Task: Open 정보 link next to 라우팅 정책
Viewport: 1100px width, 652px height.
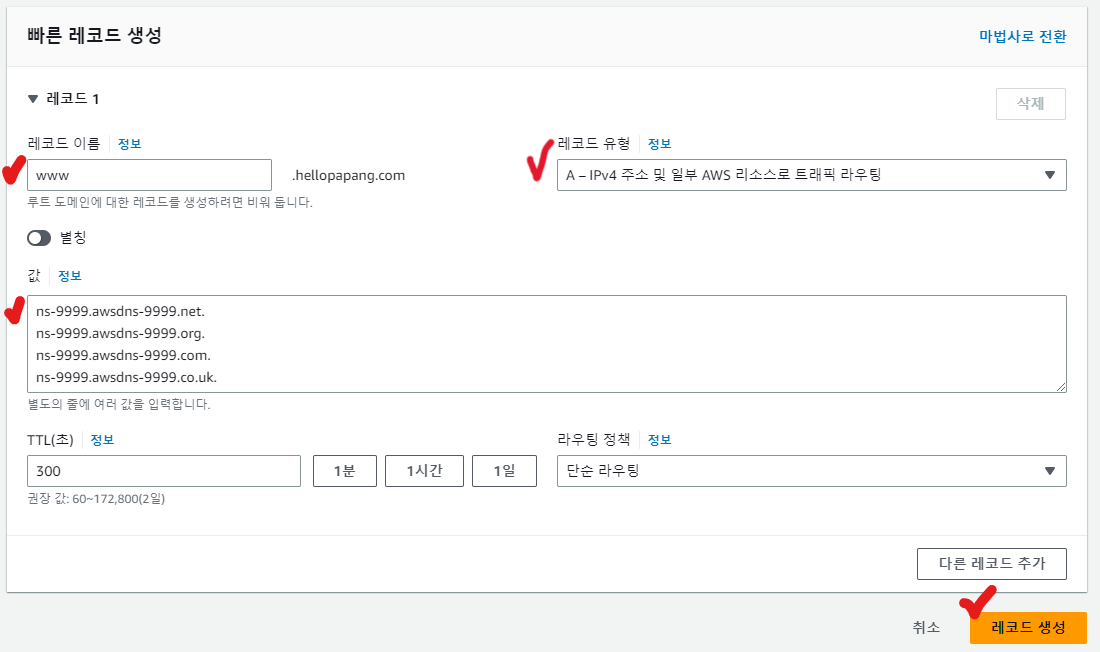Action: (660, 440)
